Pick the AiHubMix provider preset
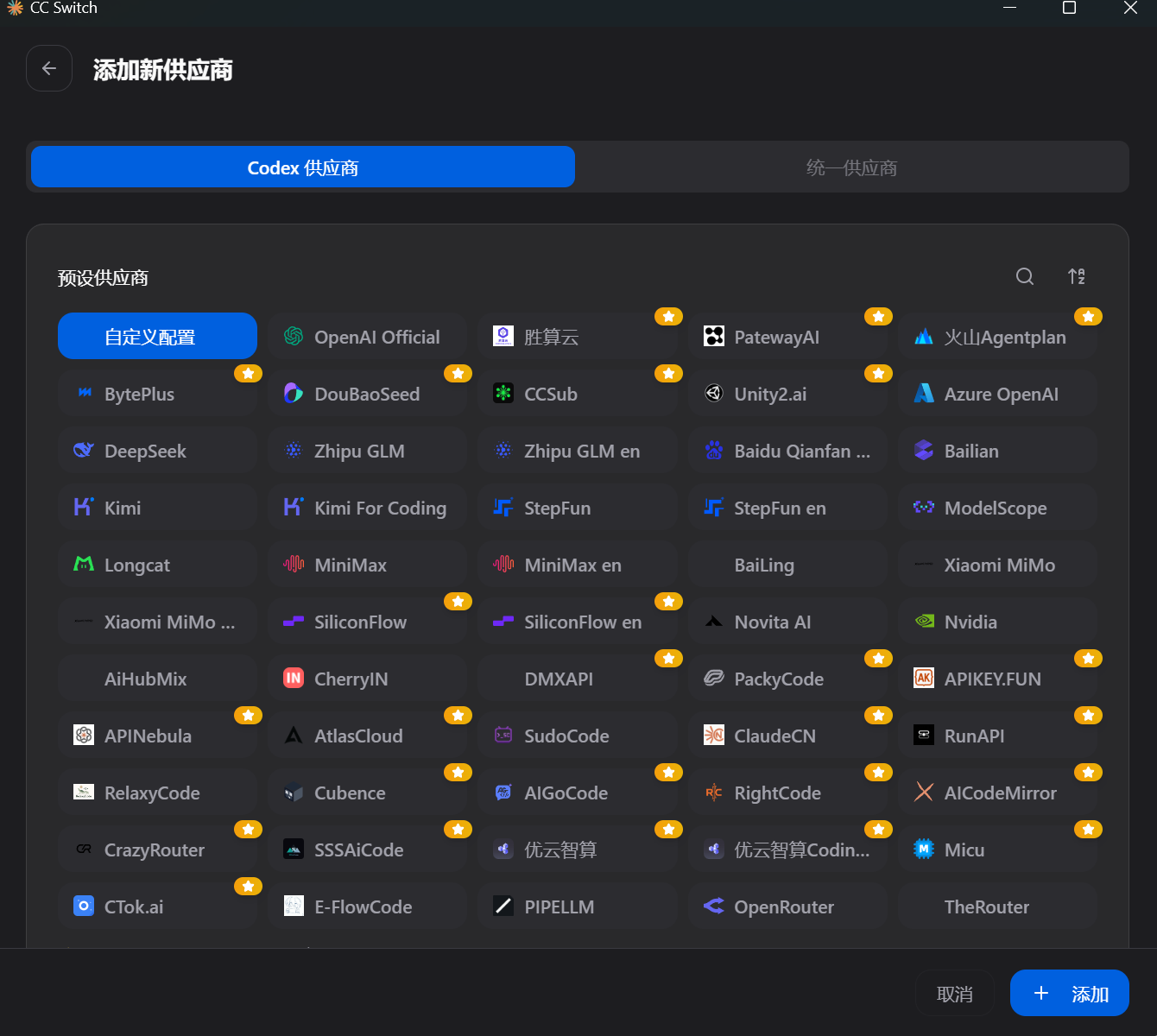The height and width of the screenshot is (1036, 1157). [157, 678]
